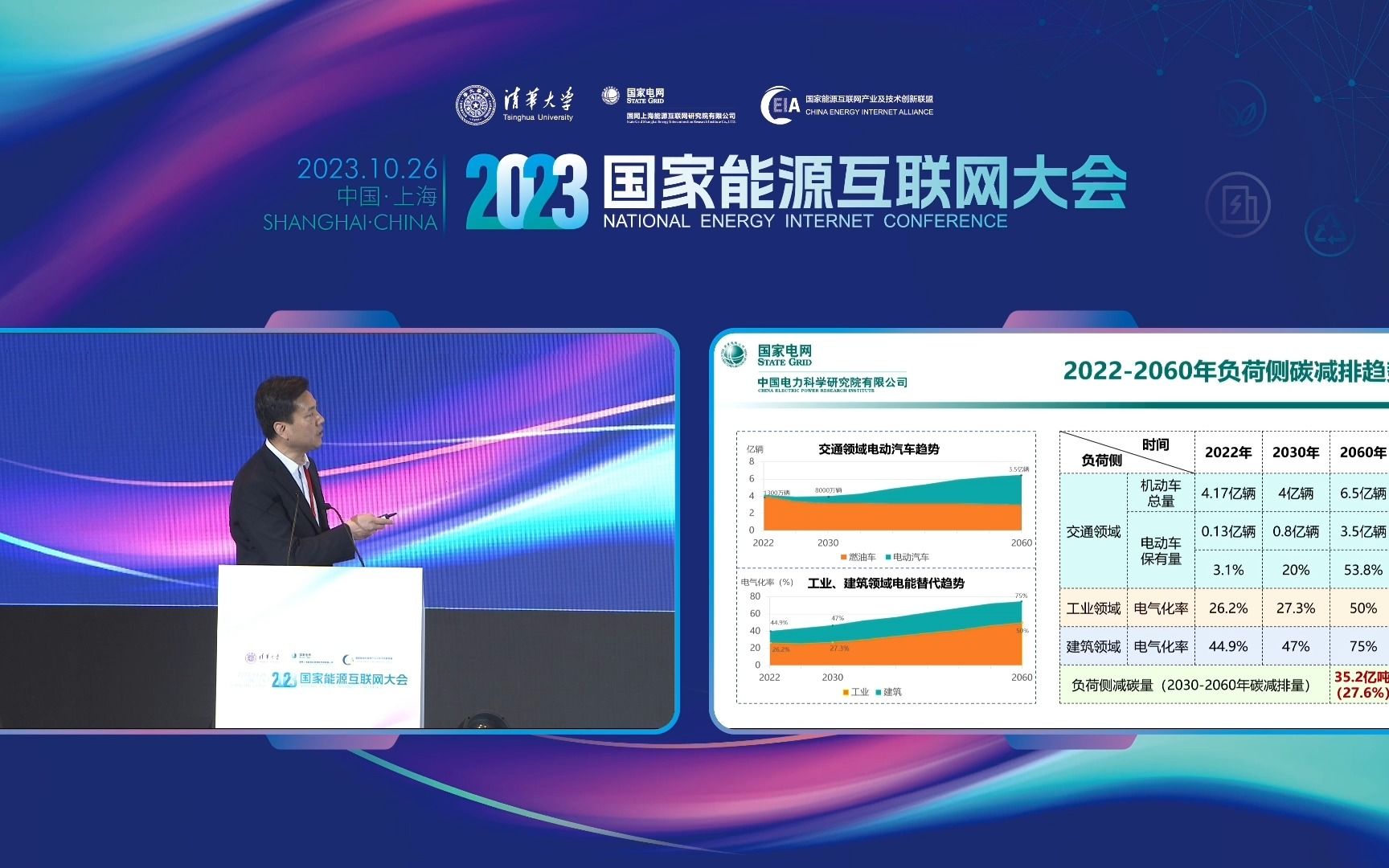Click the red 35.2亿吨 value

click(1362, 678)
